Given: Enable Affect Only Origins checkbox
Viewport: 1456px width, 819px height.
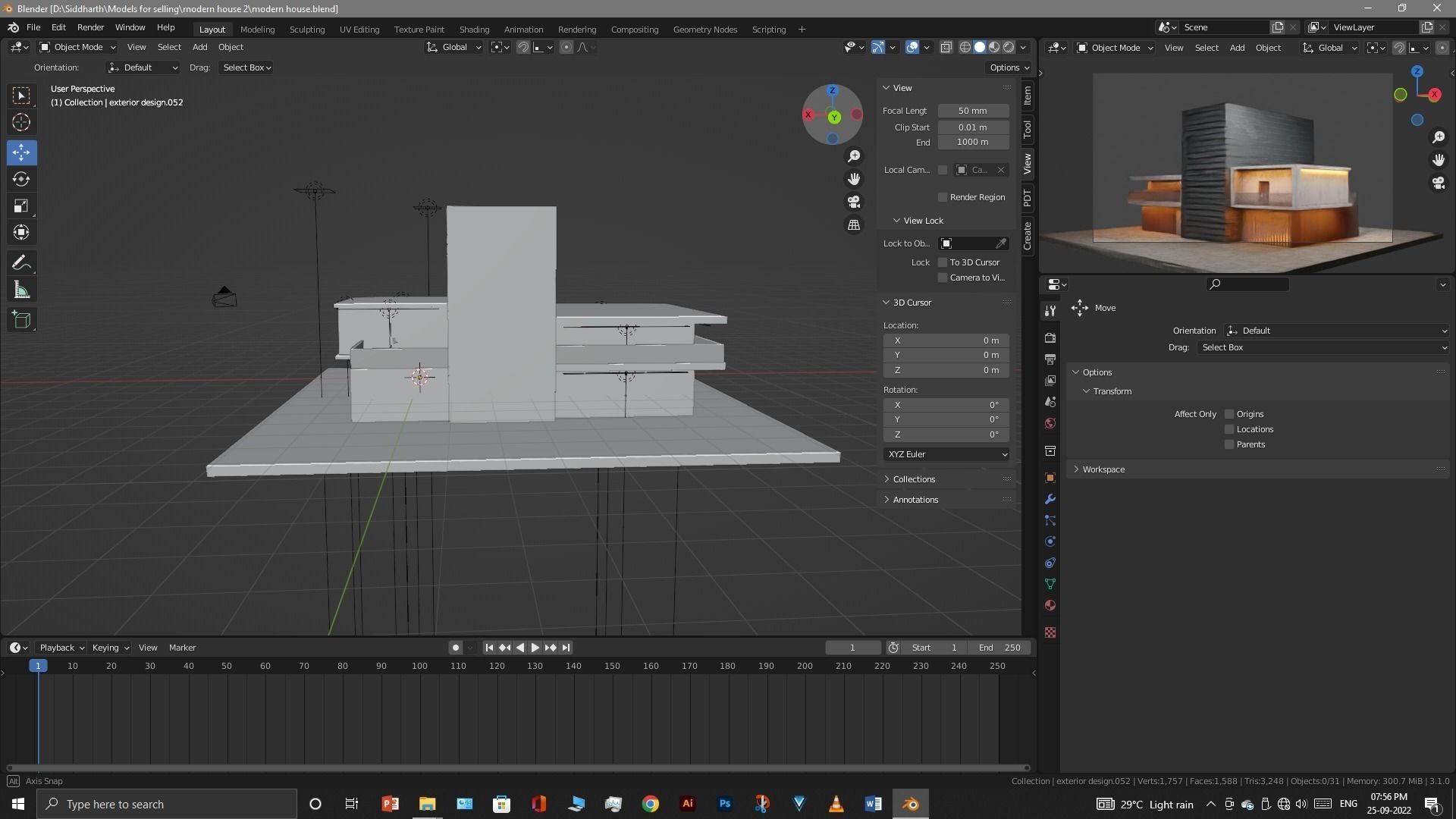Looking at the screenshot, I should click(1229, 414).
